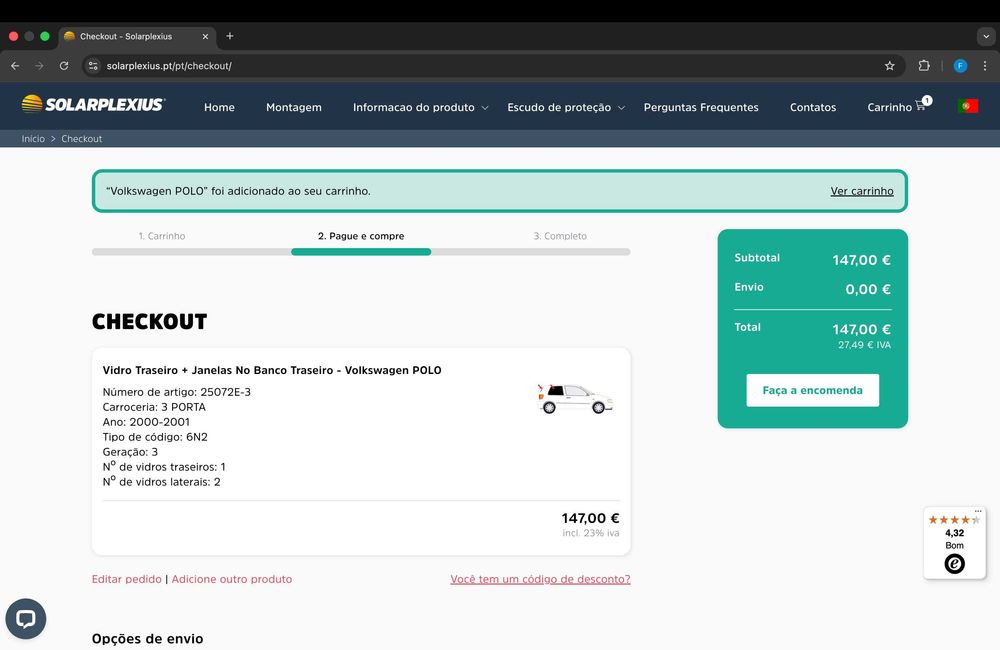Click the Geração: 3 line
This screenshot has width=1000, height=650.
coord(130,452)
